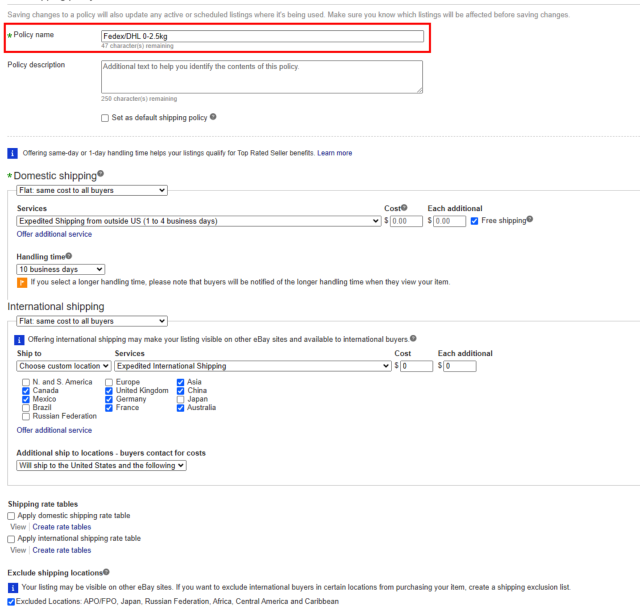
Task: Open the domestic shipping Flat cost type dropdown
Action: tap(92, 190)
